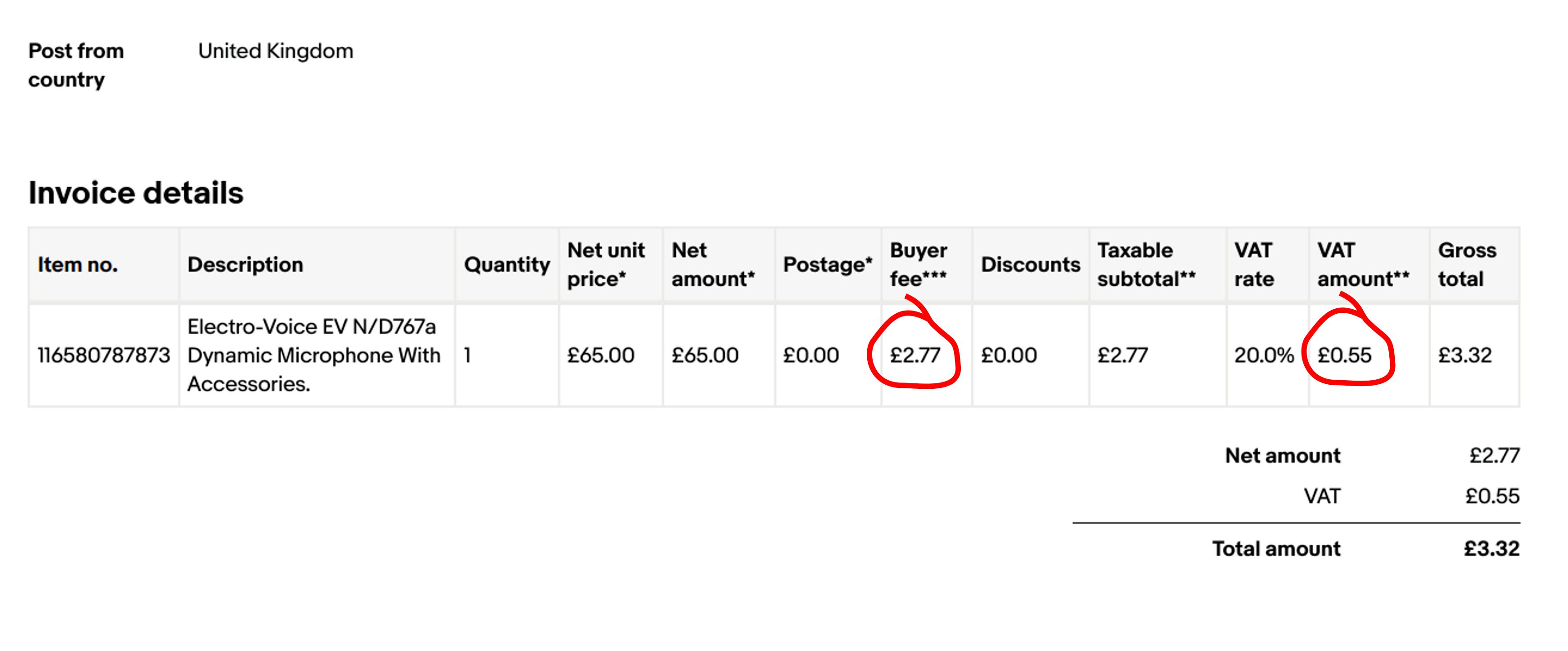Click the VAT rate 20.0% cell

(1264, 355)
